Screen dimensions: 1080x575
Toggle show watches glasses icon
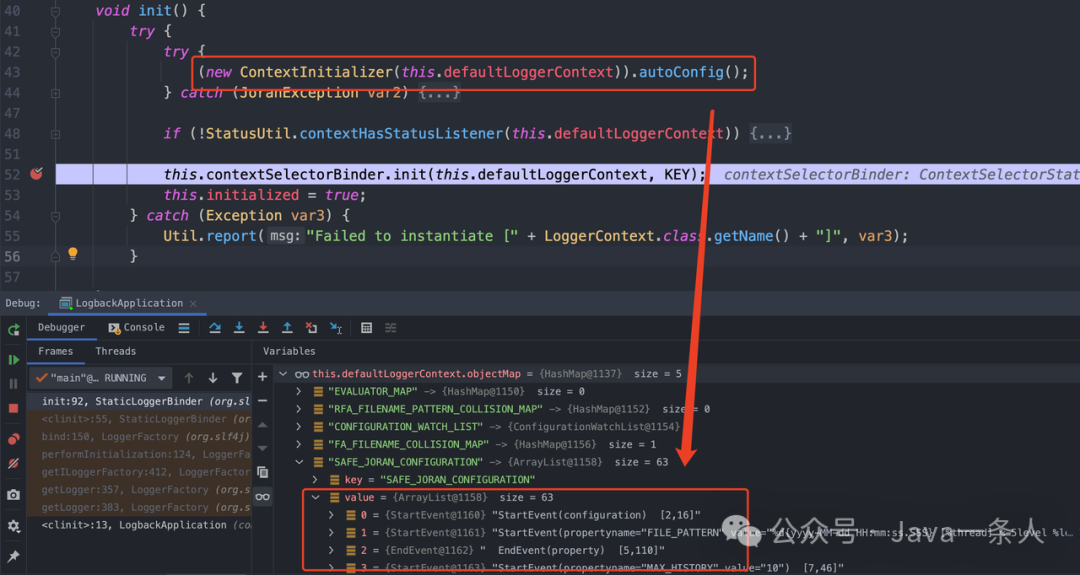(x=262, y=496)
